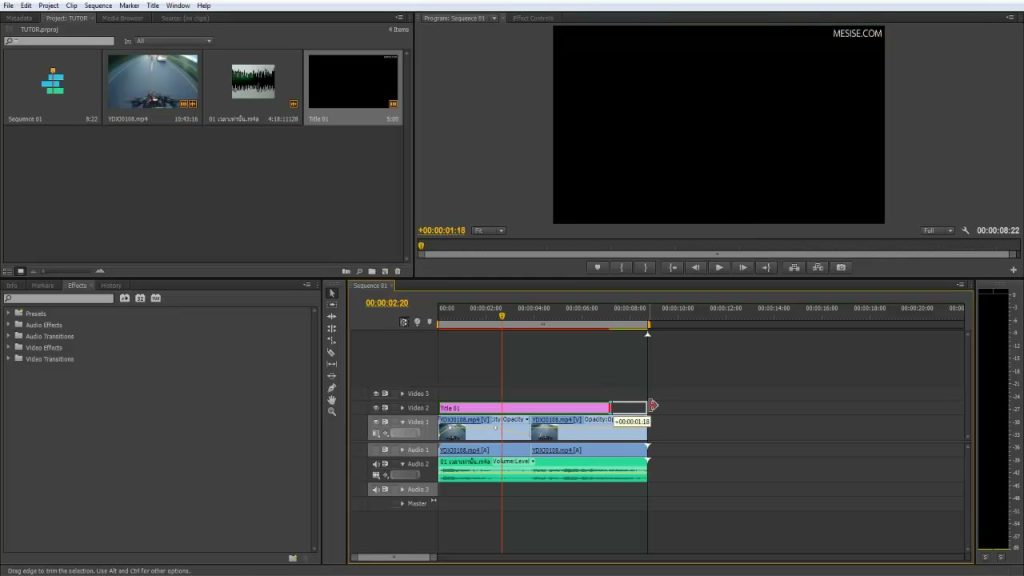
Task: Click the Go to In button
Action: tap(672, 267)
